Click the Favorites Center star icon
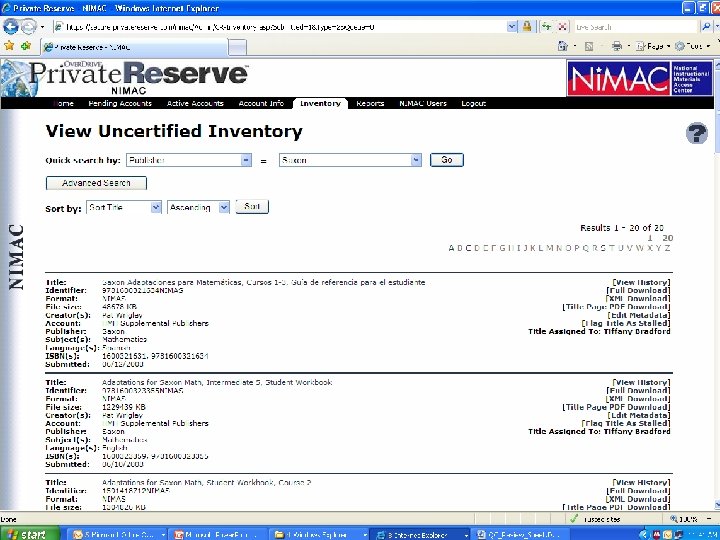The image size is (720, 540). 9,46
